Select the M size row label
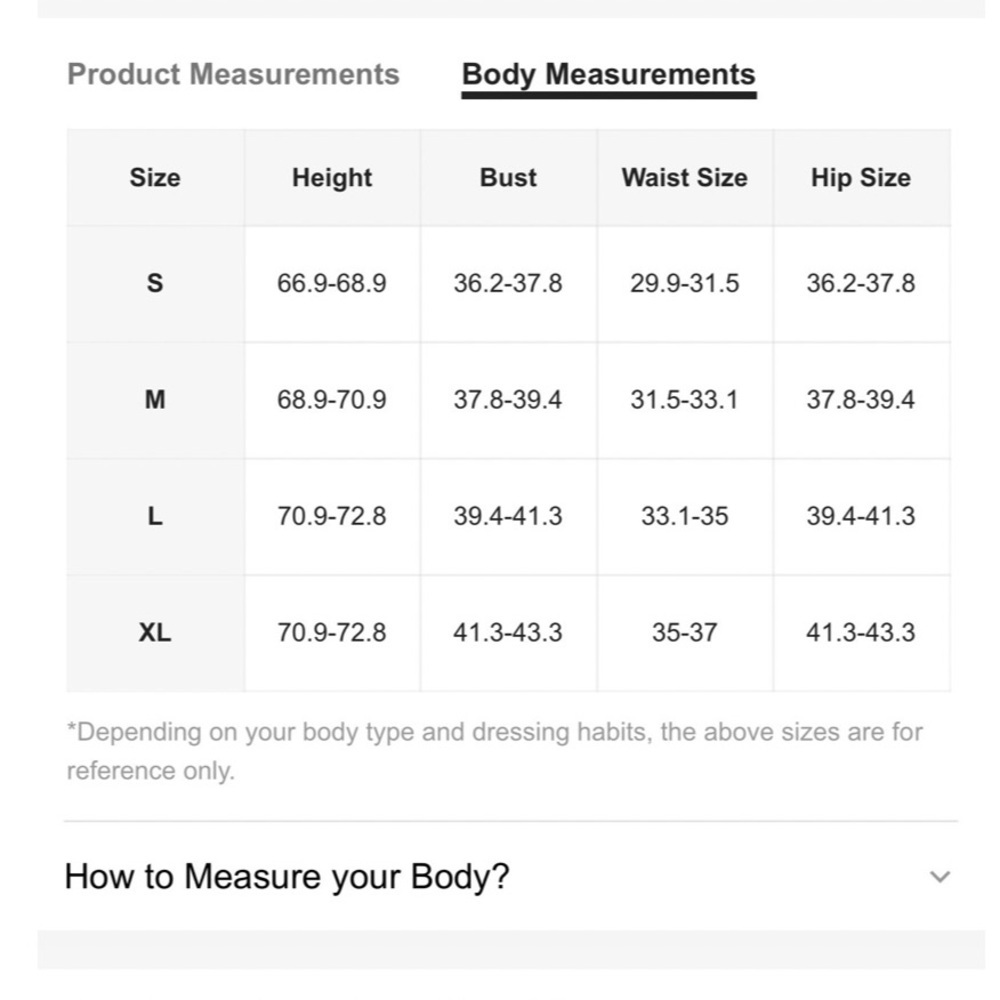The height and width of the screenshot is (1000, 1000). tap(155, 400)
